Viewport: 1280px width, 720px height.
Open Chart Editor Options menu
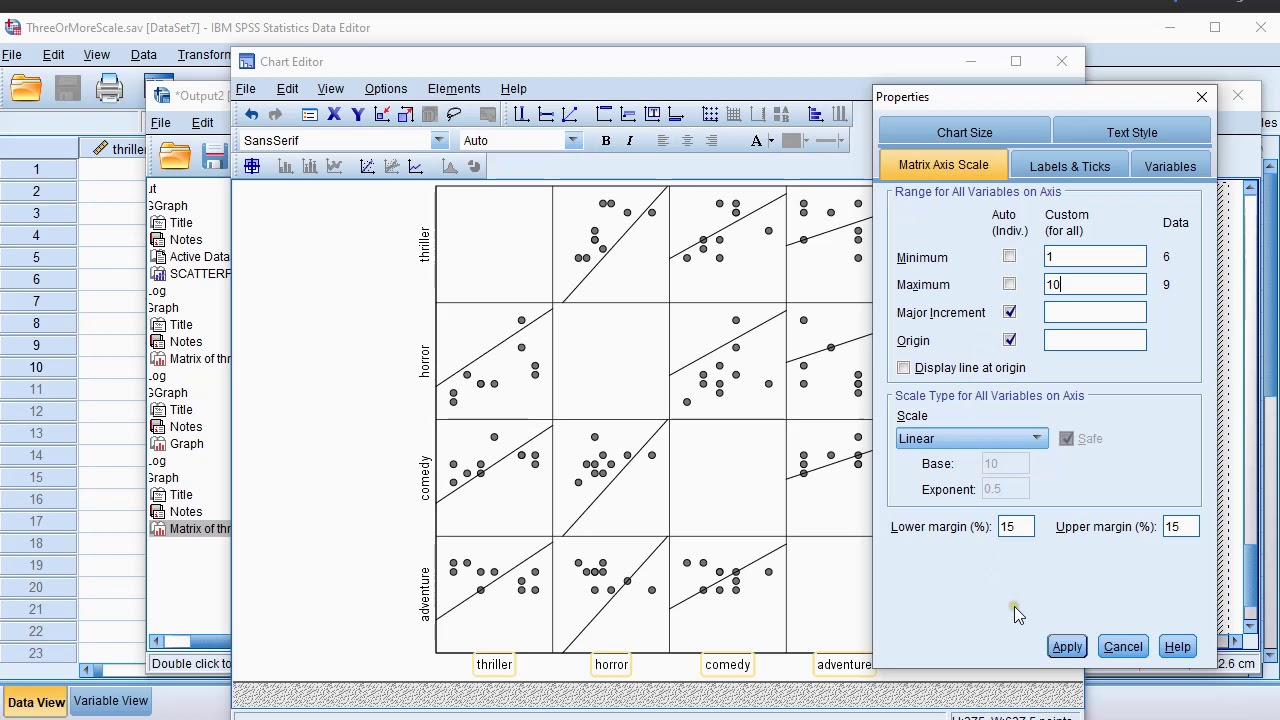point(385,89)
